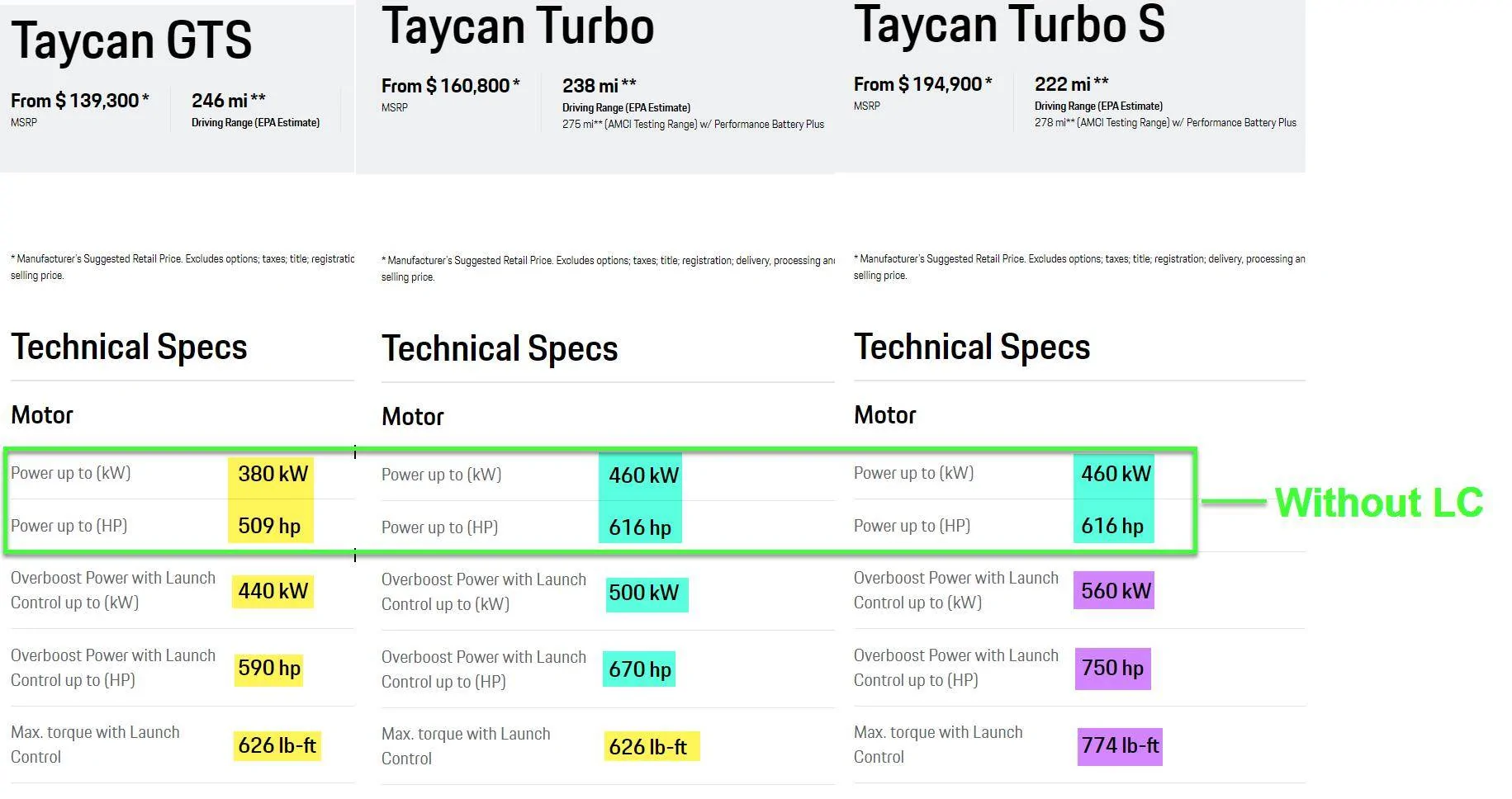Screen dimensions: 1512x799
Task: Click the Turbo 670 hp overboost value
Action: pyautogui.click(x=640, y=669)
